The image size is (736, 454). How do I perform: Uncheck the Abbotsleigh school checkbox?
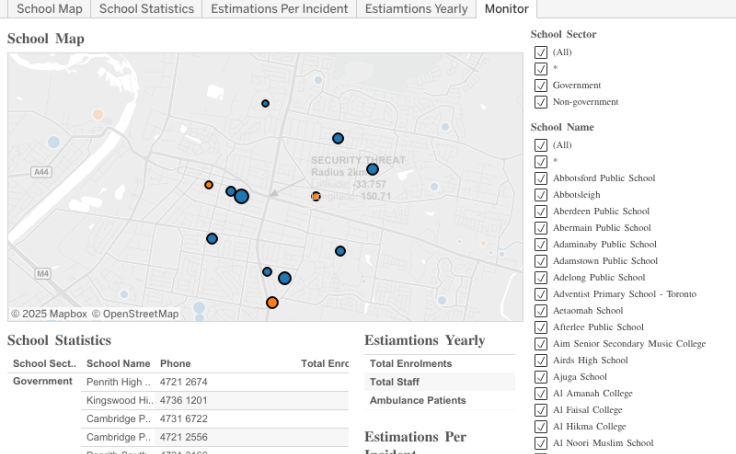tap(541, 195)
